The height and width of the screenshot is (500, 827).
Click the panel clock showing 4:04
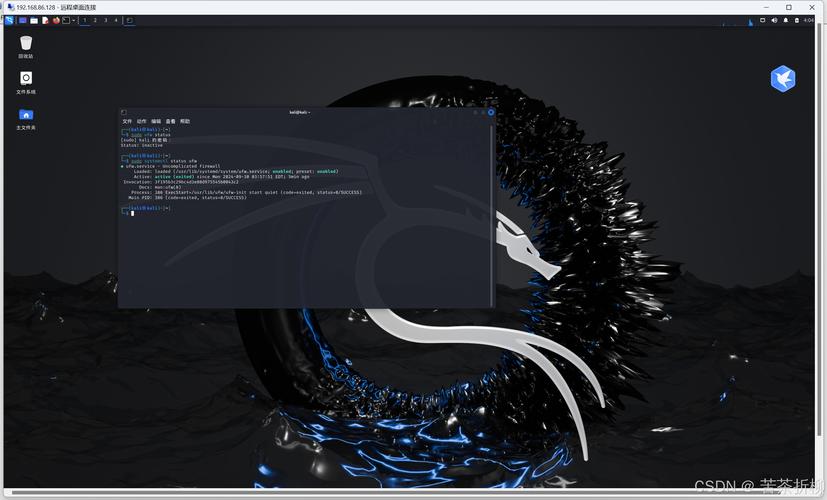point(809,20)
